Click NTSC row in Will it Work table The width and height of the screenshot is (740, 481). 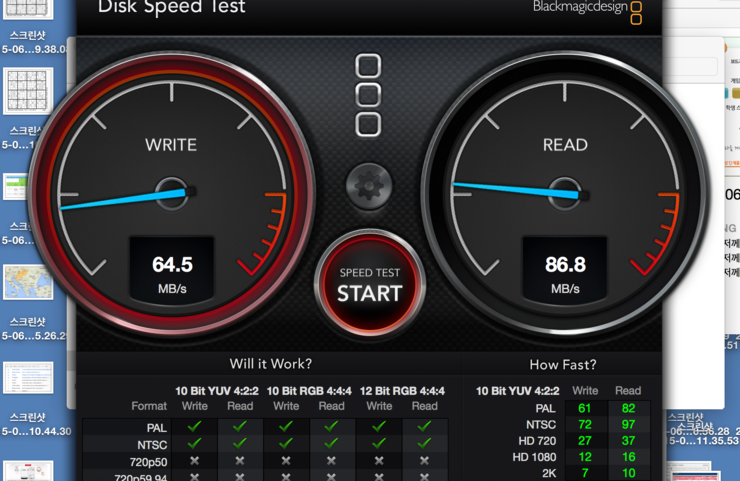click(x=265, y=444)
